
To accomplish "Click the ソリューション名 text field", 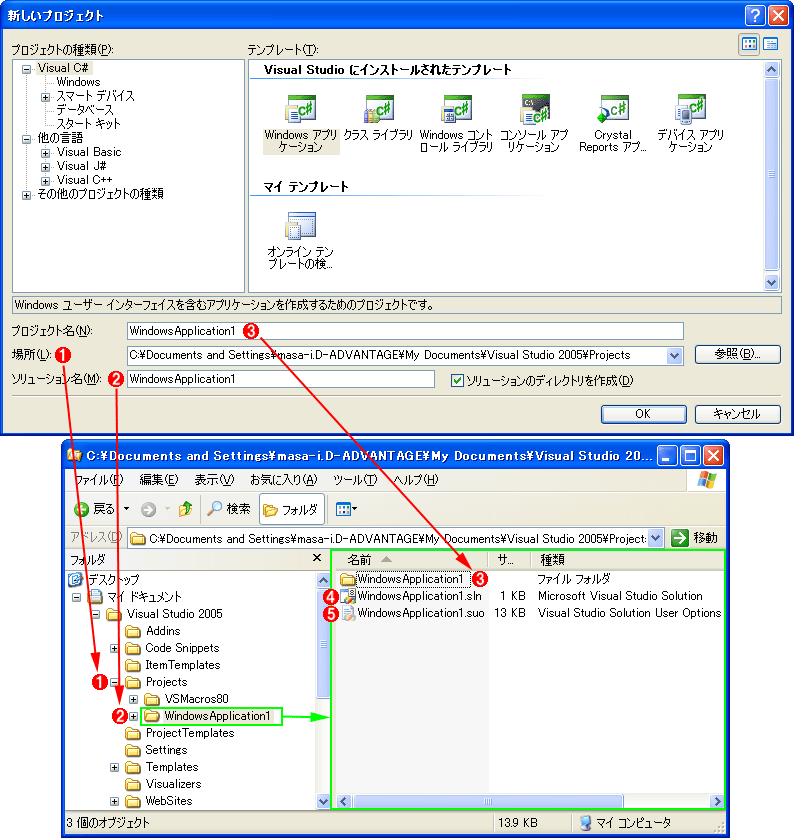I will 281,379.
